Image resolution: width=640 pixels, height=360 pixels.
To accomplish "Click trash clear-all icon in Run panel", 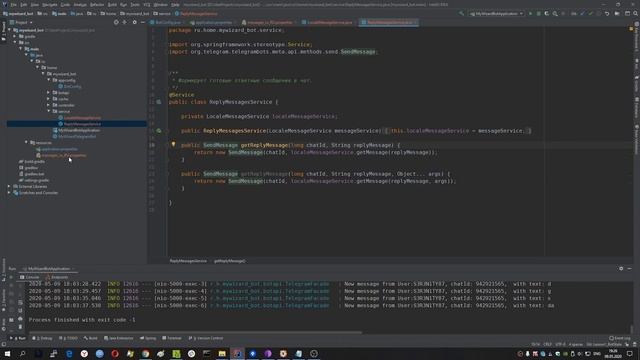I will click(20, 327).
